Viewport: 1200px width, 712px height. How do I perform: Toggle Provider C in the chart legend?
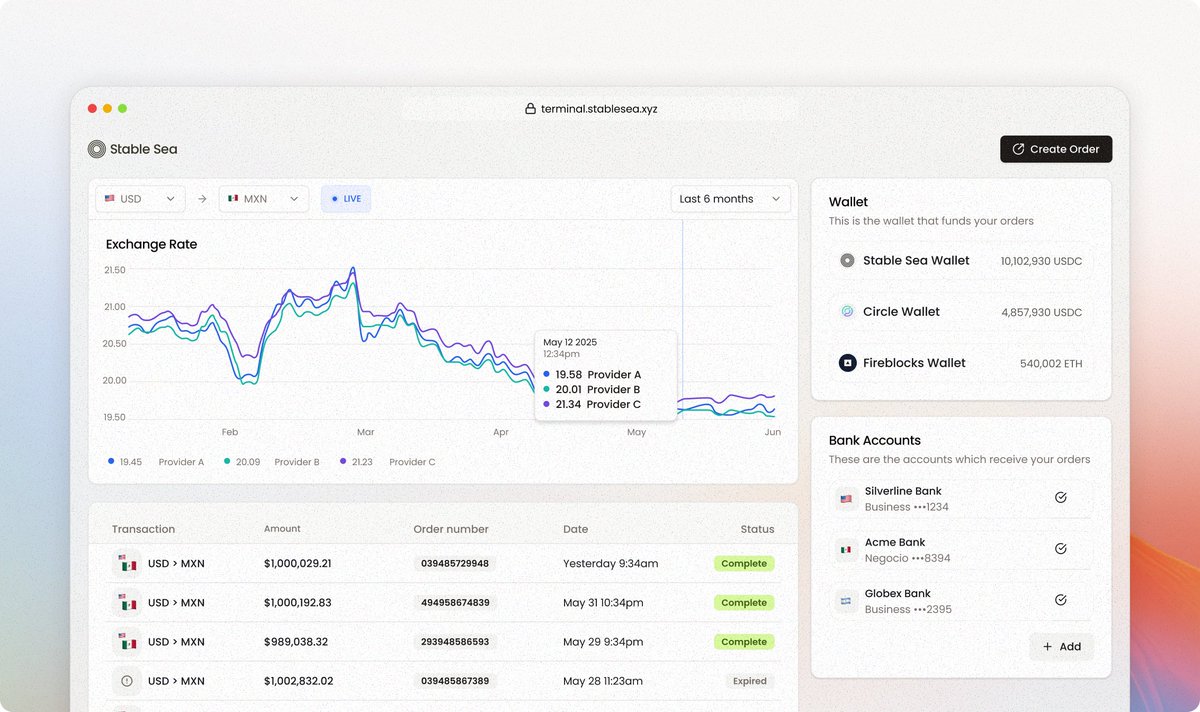(388, 462)
